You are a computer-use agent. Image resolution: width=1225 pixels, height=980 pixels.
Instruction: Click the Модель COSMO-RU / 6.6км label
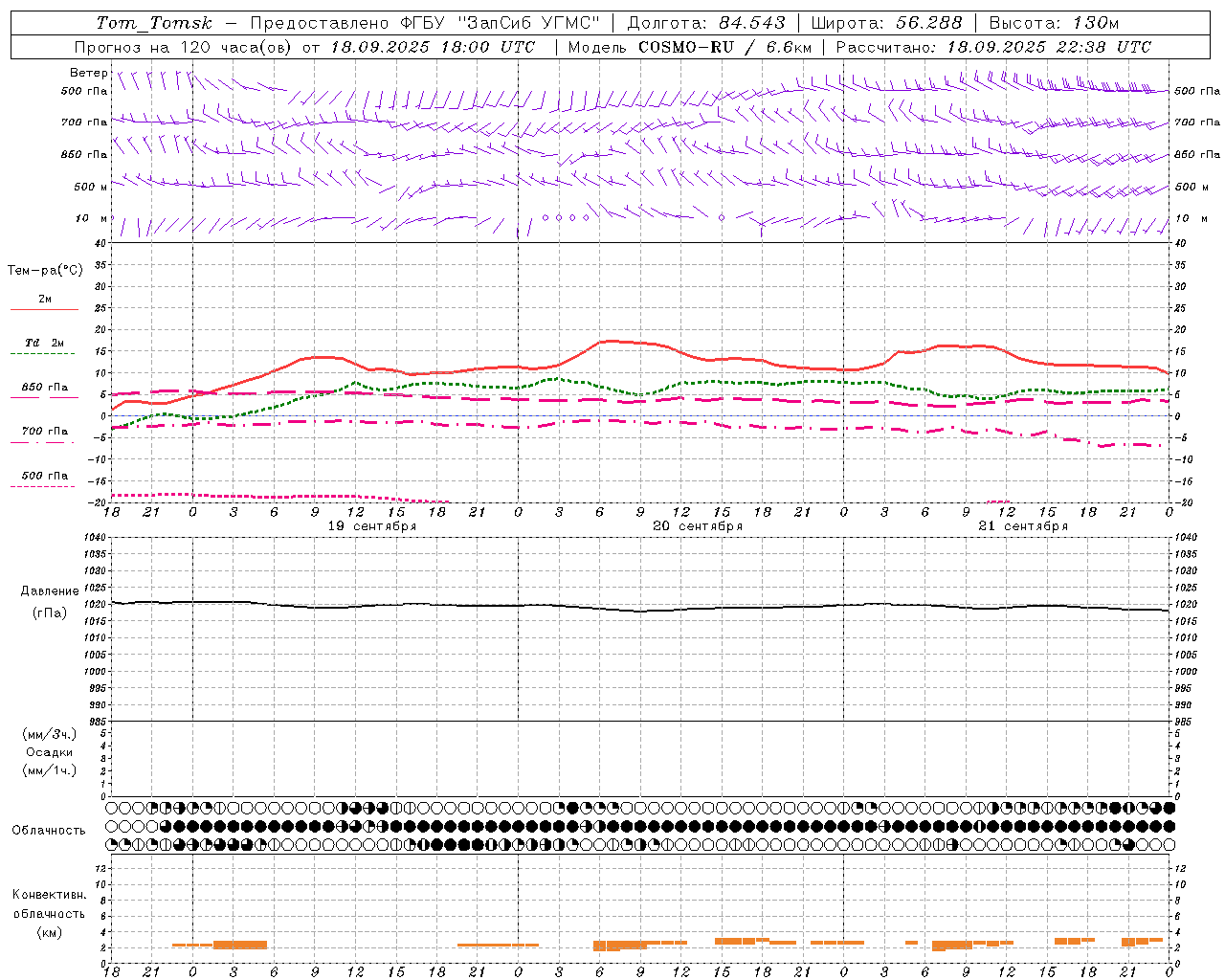click(x=689, y=47)
